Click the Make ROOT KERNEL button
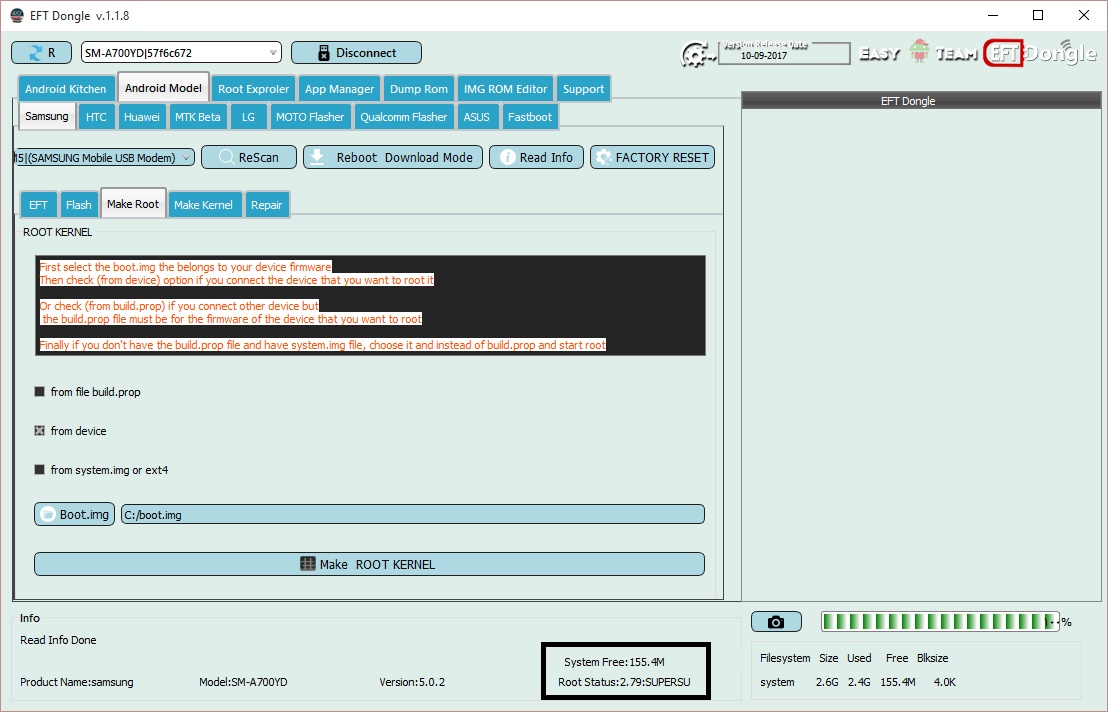 click(x=369, y=564)
